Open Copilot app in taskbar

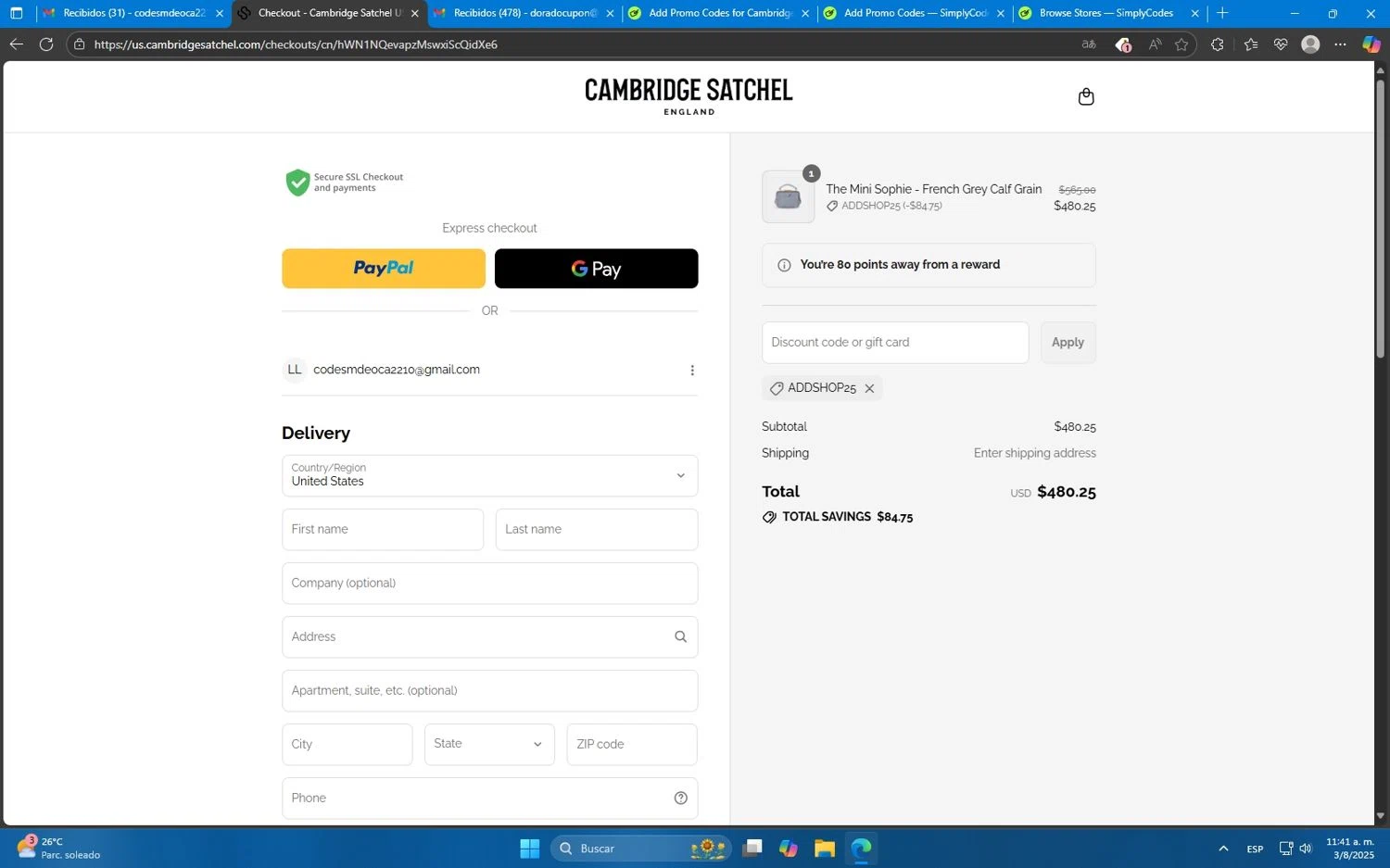pyautogui.click(x=789, y=849)
